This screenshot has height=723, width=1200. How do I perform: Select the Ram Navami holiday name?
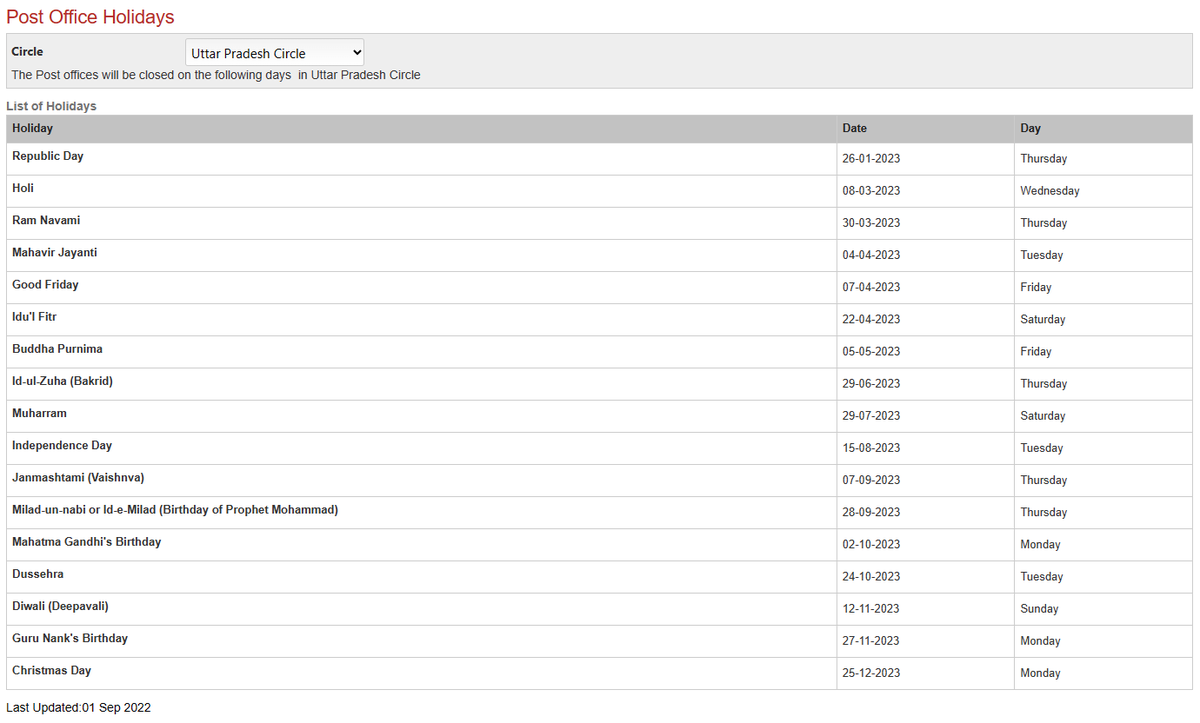click(46, 220)
